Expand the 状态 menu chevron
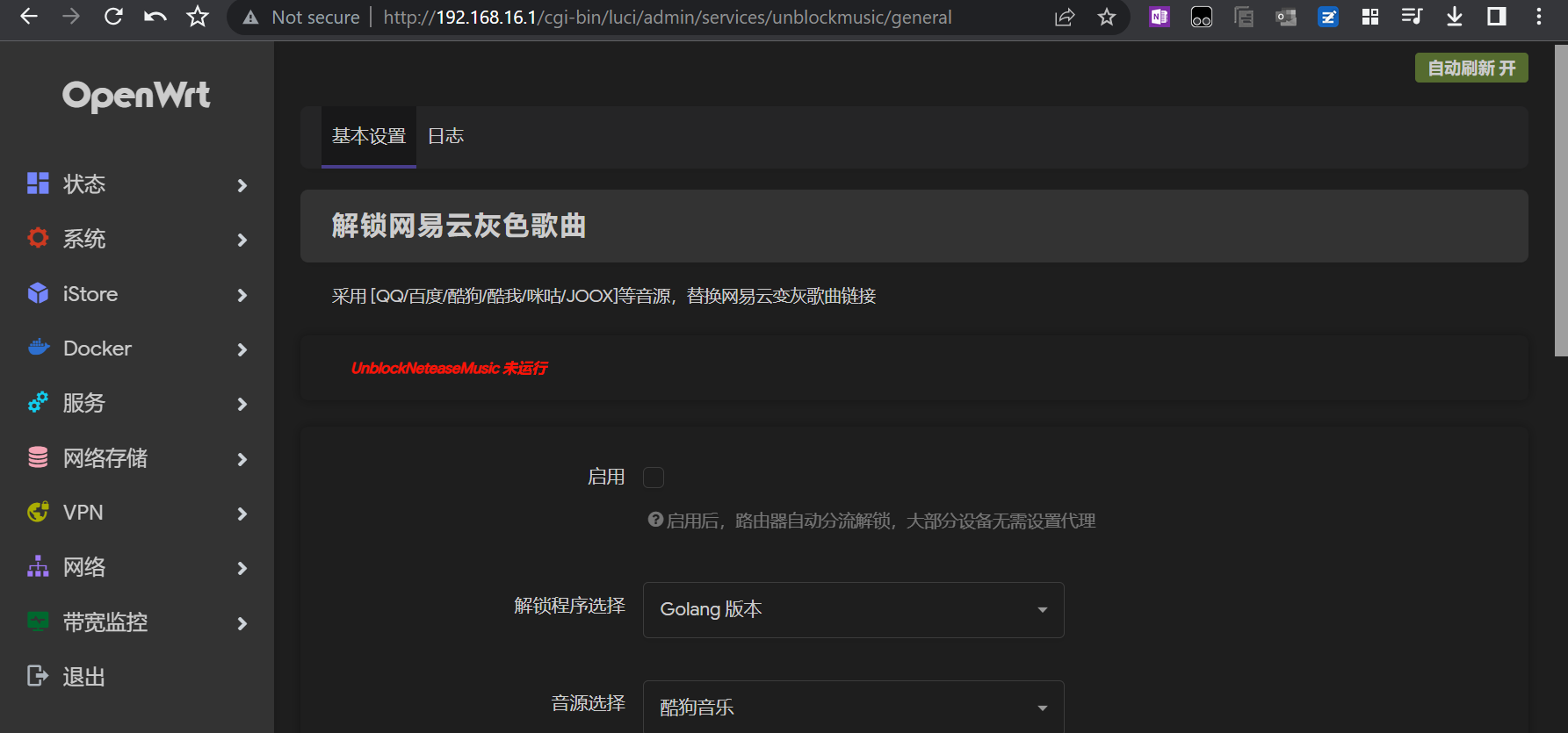 [242, 185]
